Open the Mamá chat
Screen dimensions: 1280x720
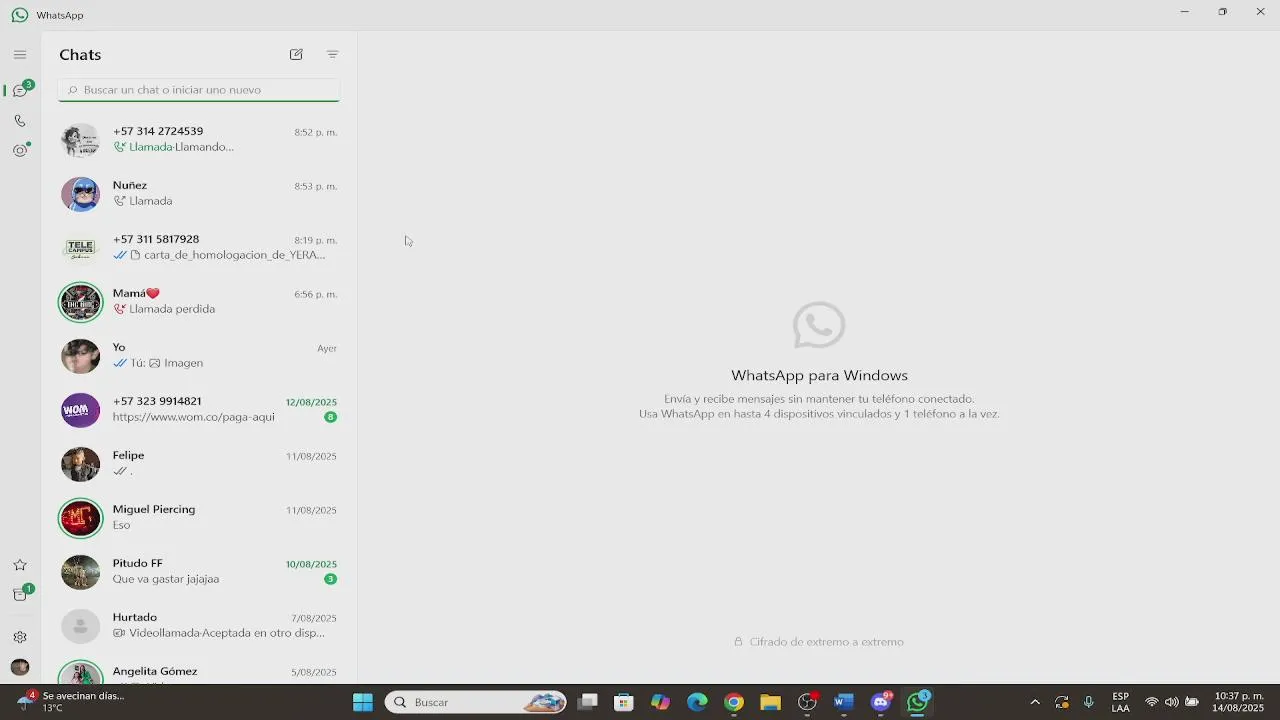[x=199, y=301]
